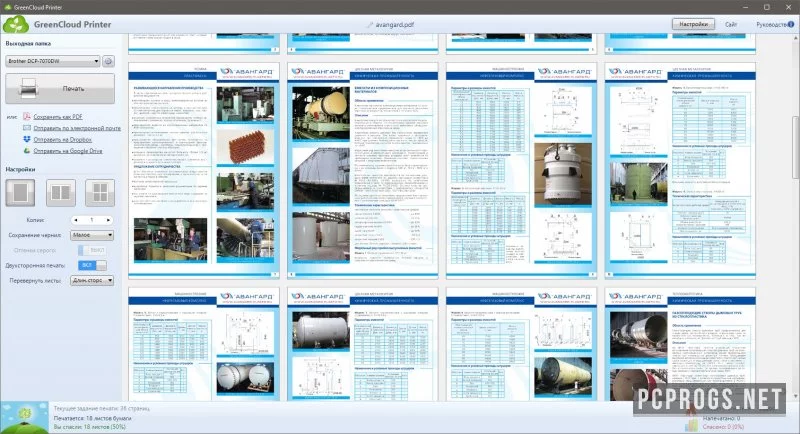Click the tree eco icon in status bar
This screenshot has width=800, height=434.
coord(24,418)
